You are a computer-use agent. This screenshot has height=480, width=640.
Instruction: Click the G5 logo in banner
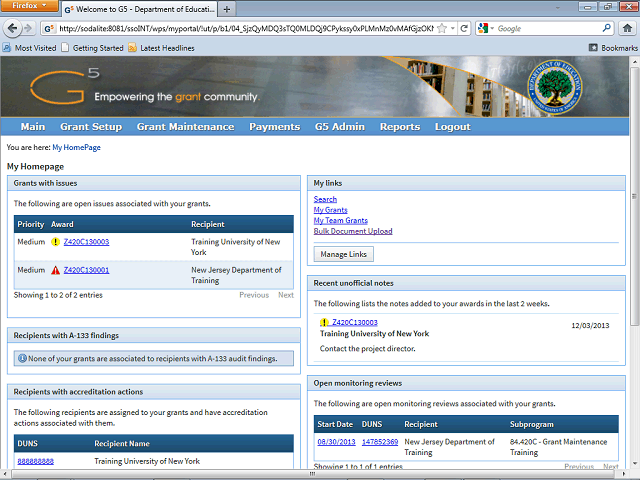(x=65, y=86)
